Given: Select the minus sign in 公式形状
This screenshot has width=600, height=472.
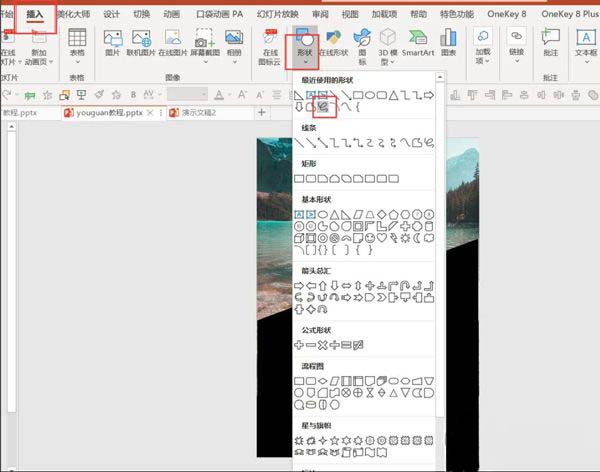Looking at the screenshot, I should [311, 345].
